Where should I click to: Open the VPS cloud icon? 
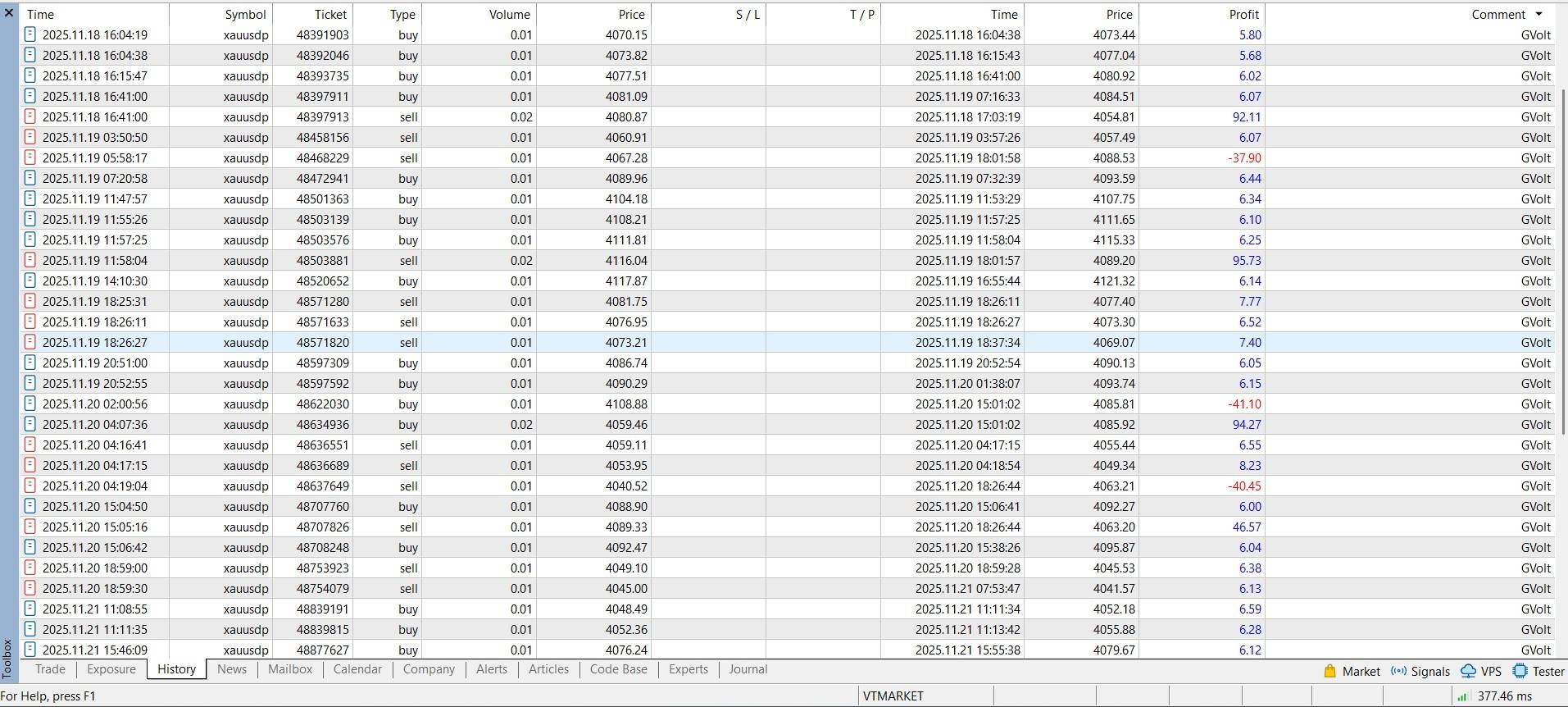click(x=1468, y=671)
